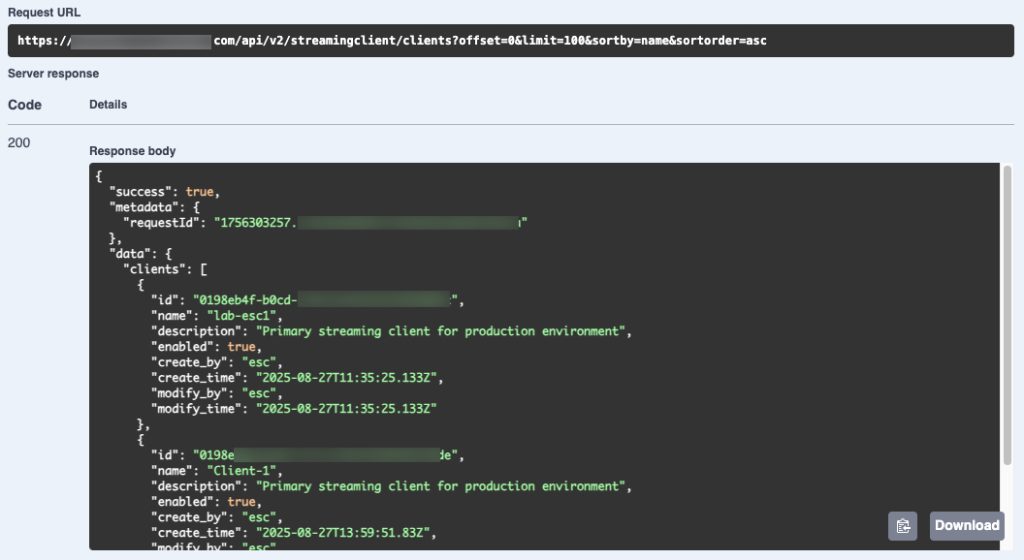1024x560 pixels.
Task: Click the Code column header
Action: point(25,105)
